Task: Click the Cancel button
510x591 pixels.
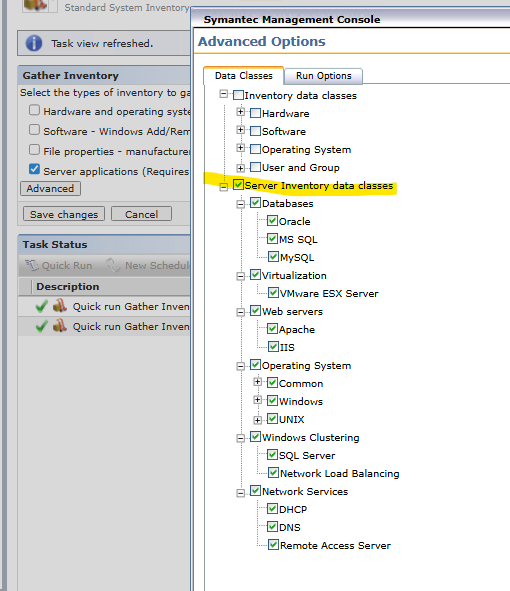Action: click(x=141, y=214)
